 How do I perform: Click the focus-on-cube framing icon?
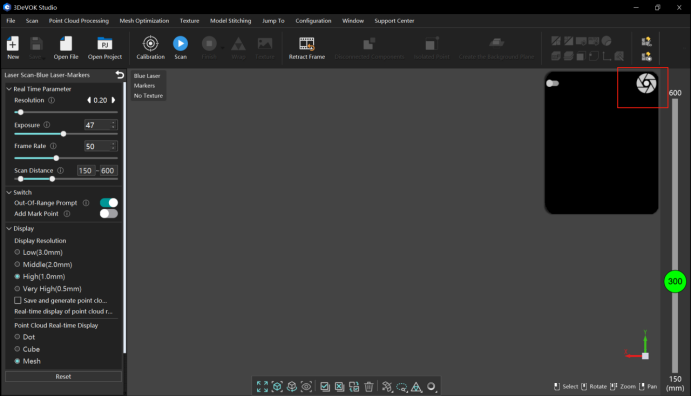(x=277, y=387)
